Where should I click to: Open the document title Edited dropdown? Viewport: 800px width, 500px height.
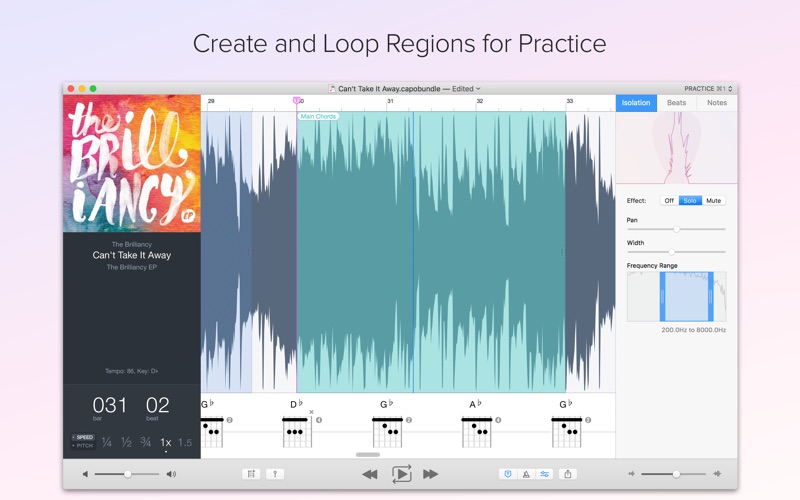click(x=463, y=89)
